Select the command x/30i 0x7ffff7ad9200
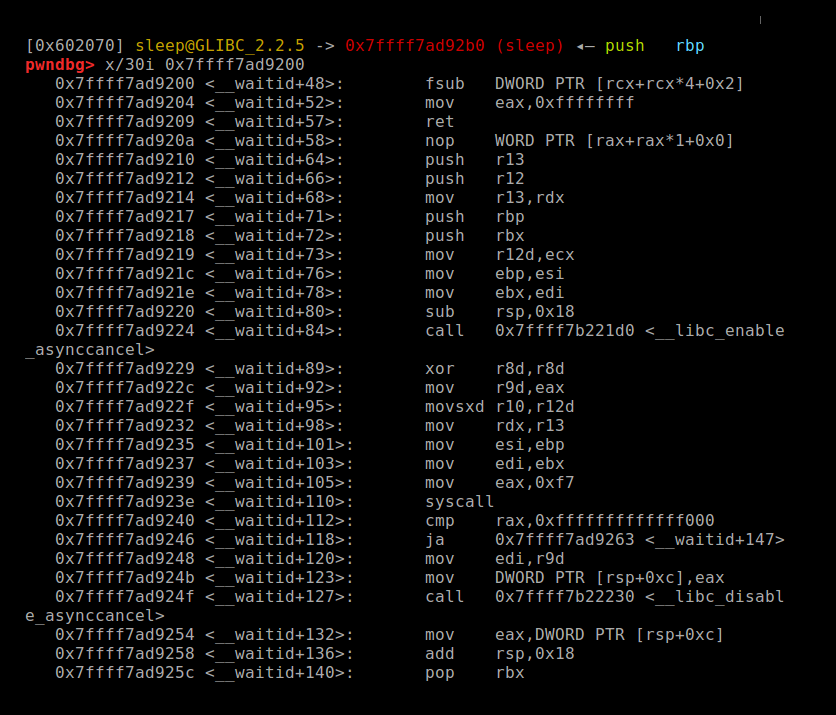The height and width of the screenshot is (715, 836). [205, 65]
